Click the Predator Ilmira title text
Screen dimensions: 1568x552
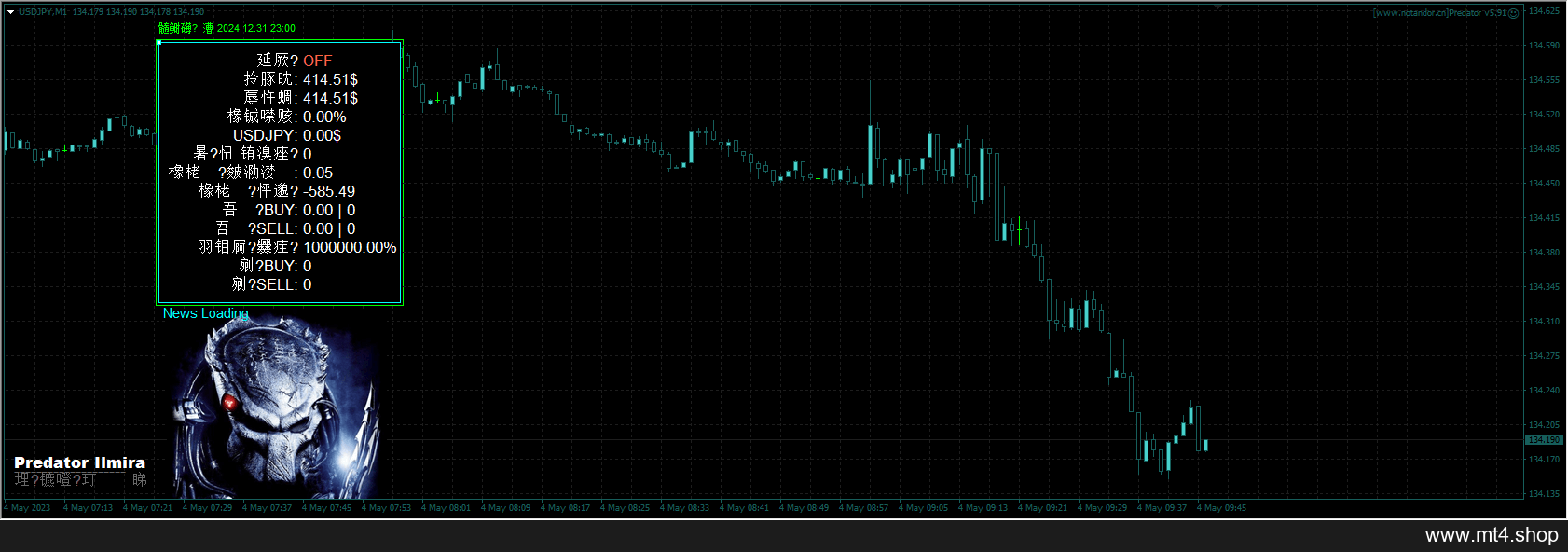pos(79,462)
